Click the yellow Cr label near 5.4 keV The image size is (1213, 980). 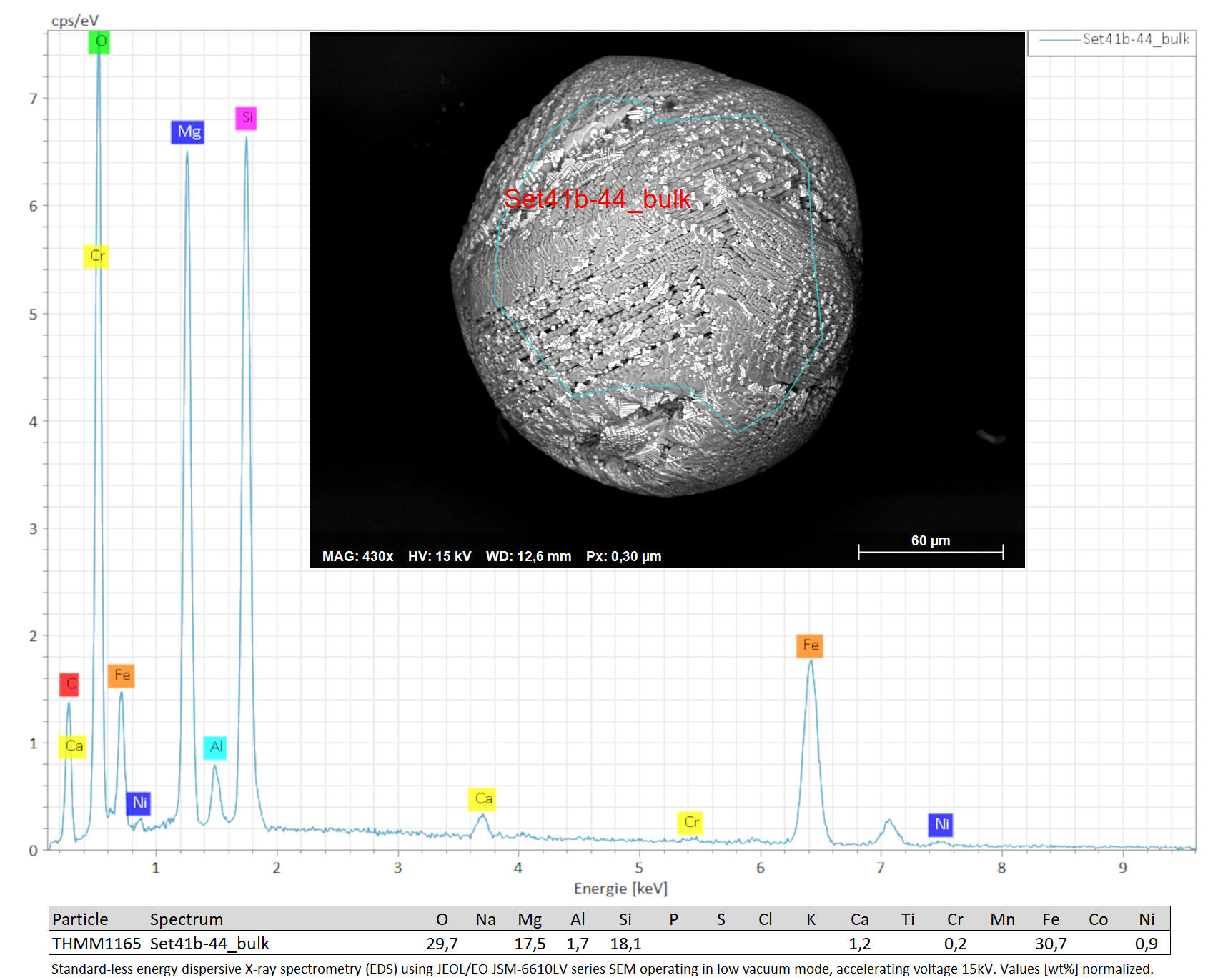pyautogui.click(x=690, y=823)
